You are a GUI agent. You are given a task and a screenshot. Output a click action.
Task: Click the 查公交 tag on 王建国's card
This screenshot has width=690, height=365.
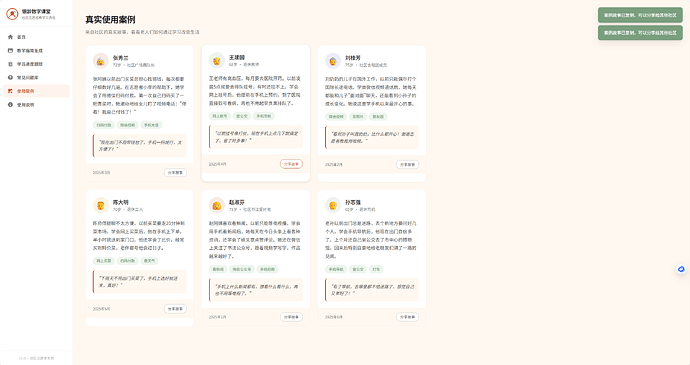tap(242, 116)
